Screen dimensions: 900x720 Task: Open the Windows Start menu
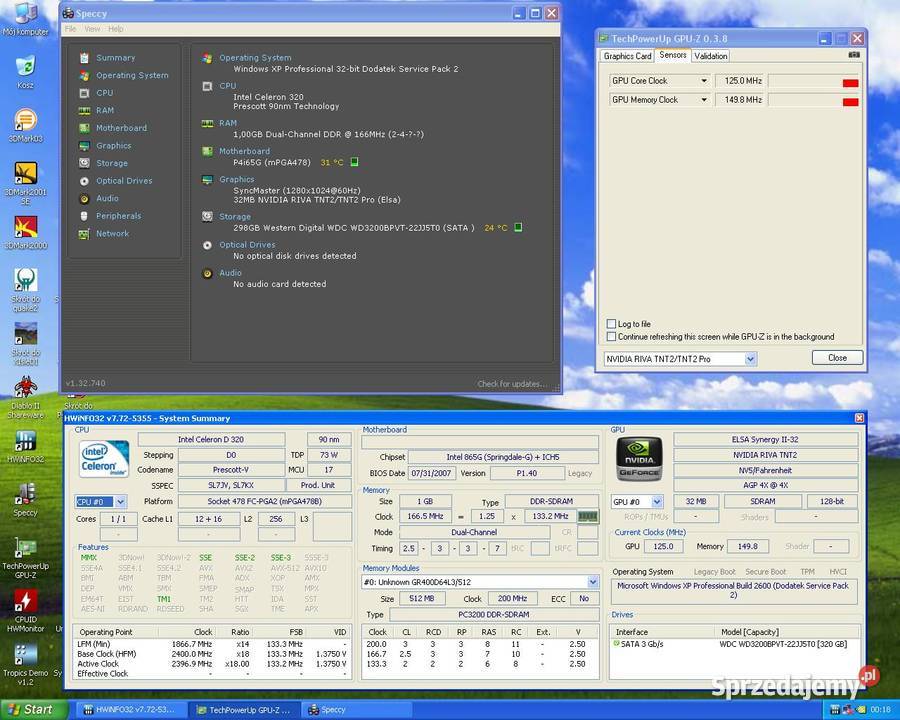36,710
